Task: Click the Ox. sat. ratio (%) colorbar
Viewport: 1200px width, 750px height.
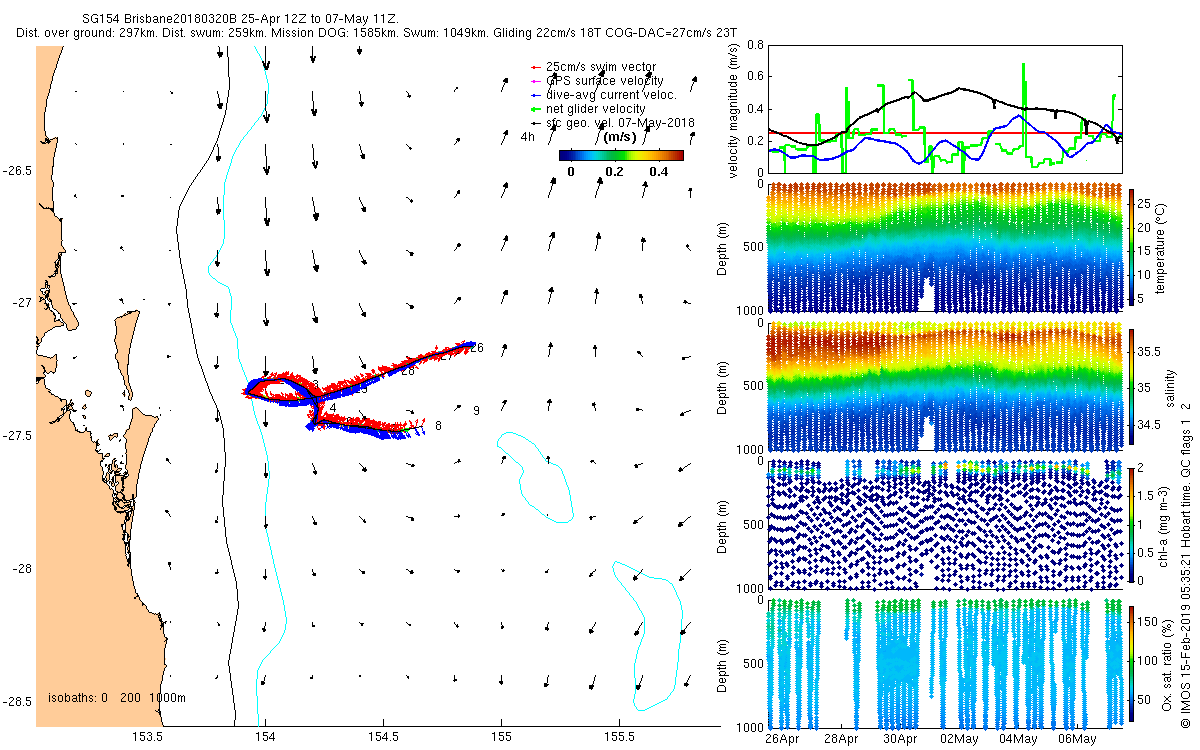Action: click(1134, 663)
